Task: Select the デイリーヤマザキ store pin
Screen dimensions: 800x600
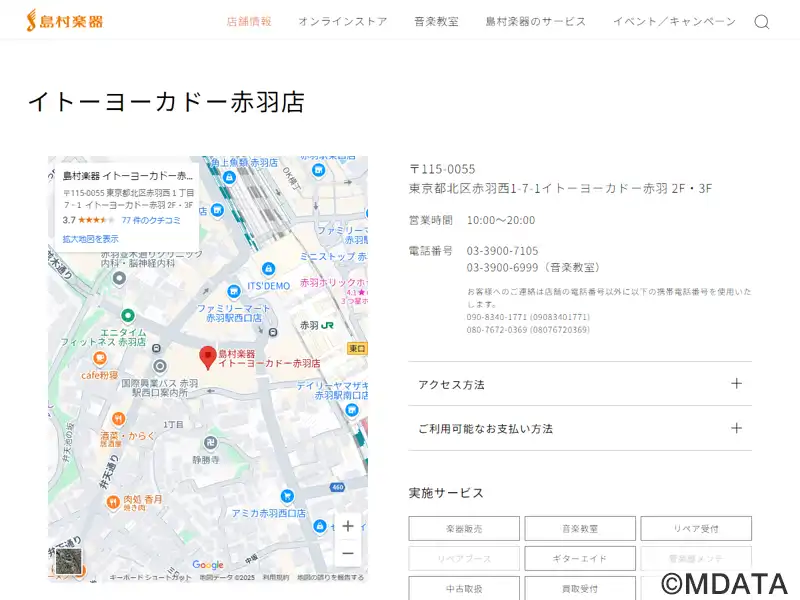Action: pos(352,410)
